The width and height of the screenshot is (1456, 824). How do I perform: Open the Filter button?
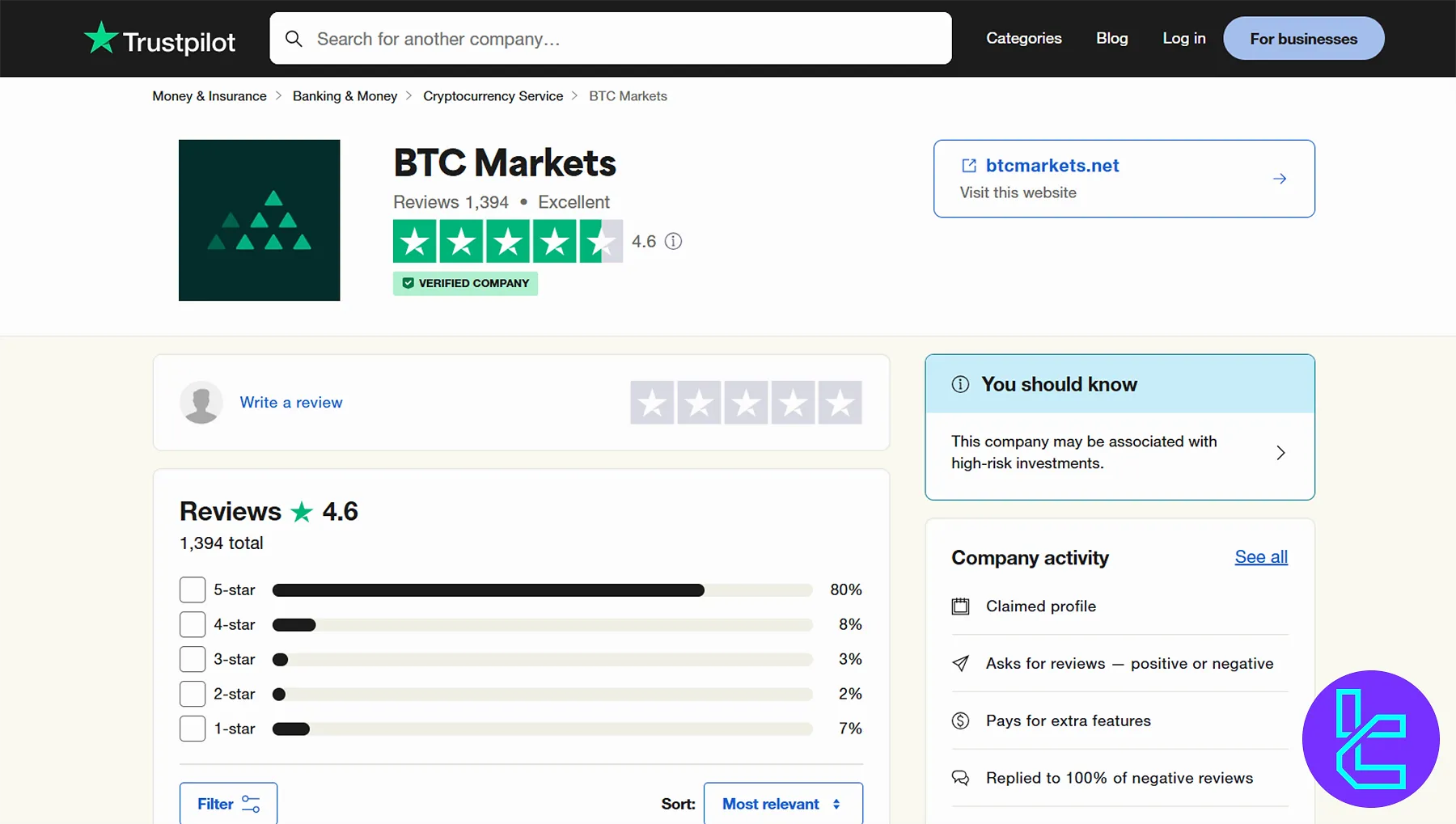(x=228, y=804)
